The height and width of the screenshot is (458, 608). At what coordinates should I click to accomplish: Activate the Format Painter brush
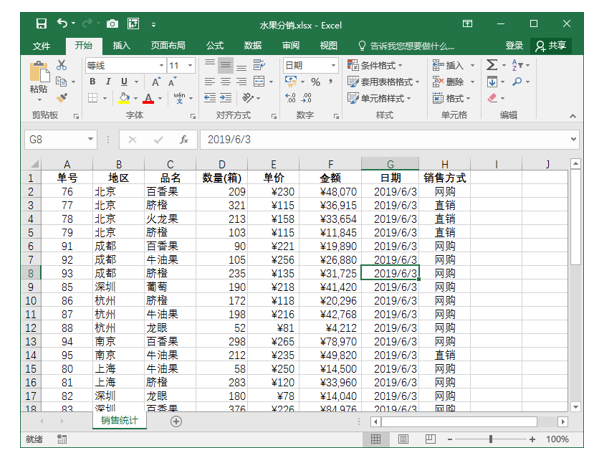coord(62,98)
